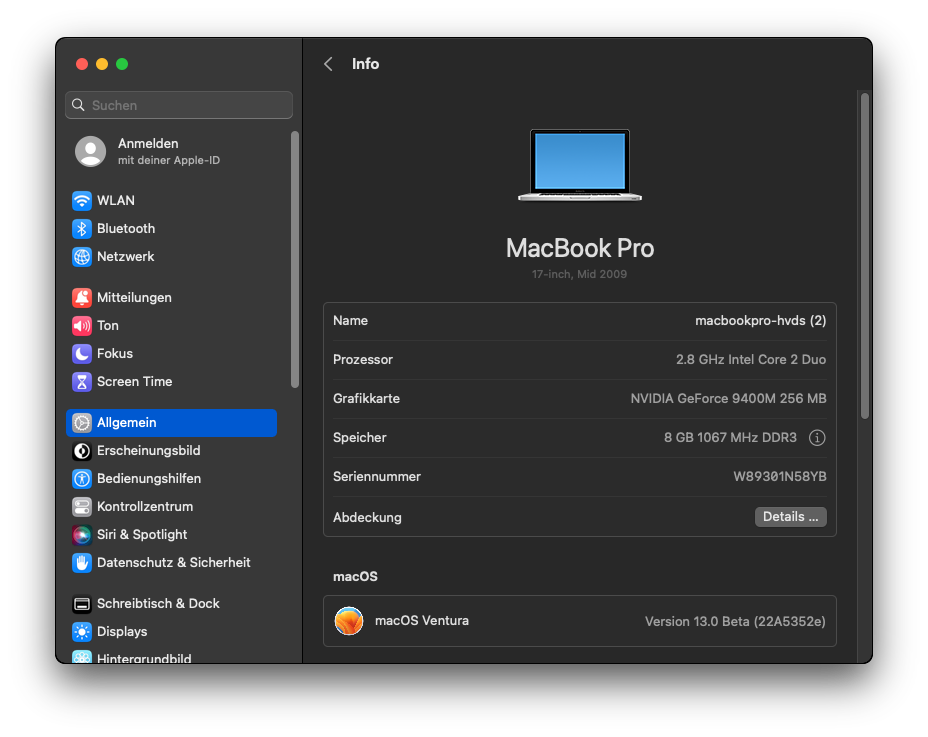The image size is (928, 737).
Task: Open the Erscheinungsbild icon
Action: coord(82,450)
